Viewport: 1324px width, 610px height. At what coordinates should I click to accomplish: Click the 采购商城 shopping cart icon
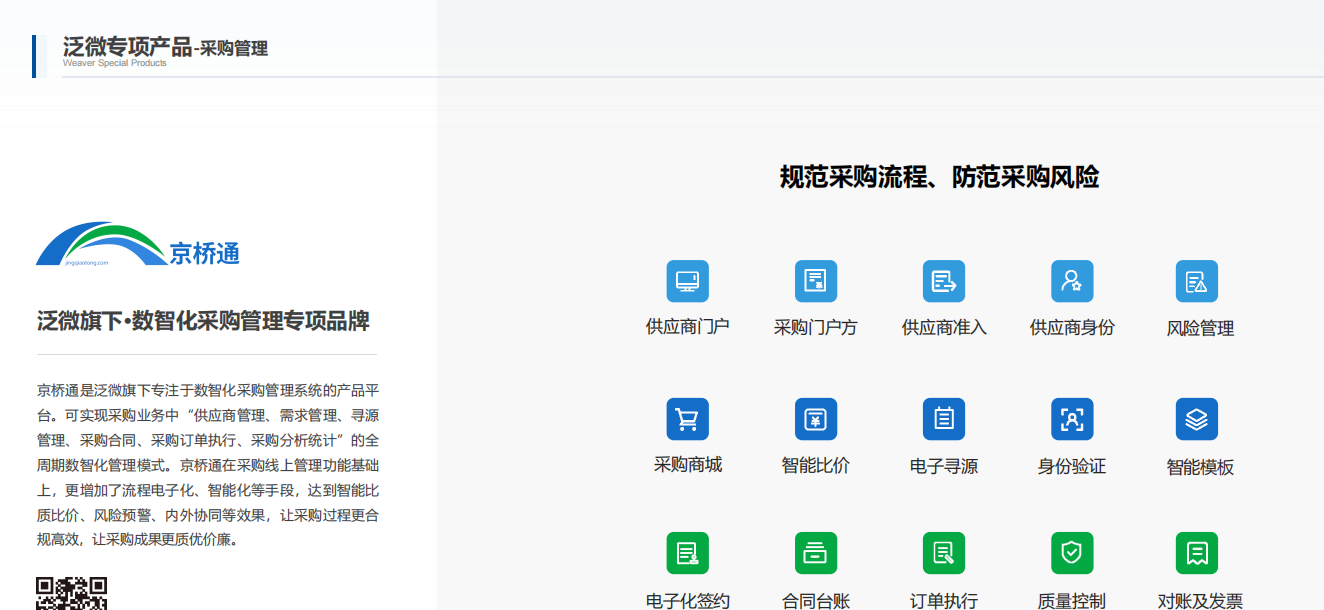point(687,419)
